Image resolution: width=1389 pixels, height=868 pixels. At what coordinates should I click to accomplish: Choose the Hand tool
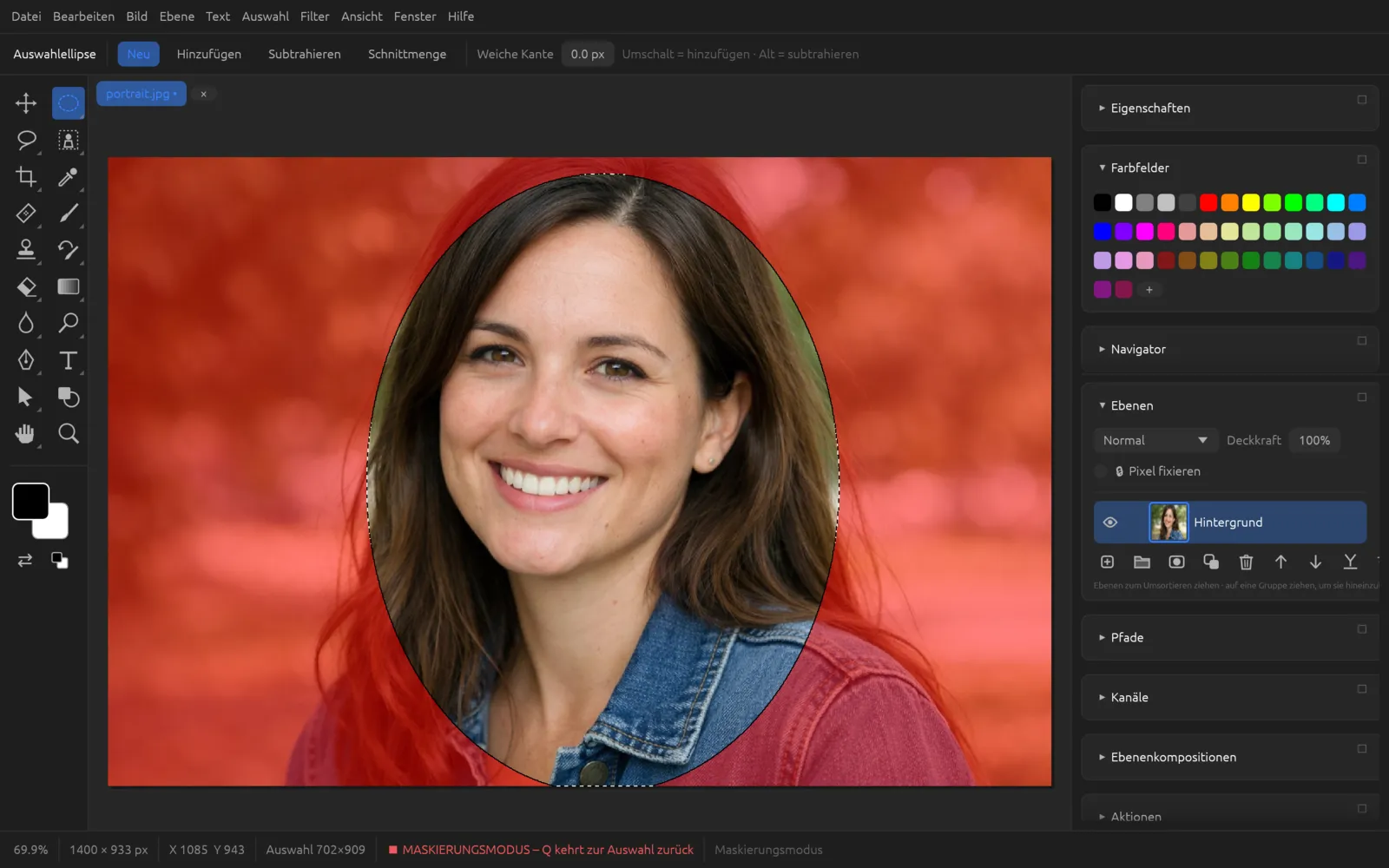(x=26, y=433)
